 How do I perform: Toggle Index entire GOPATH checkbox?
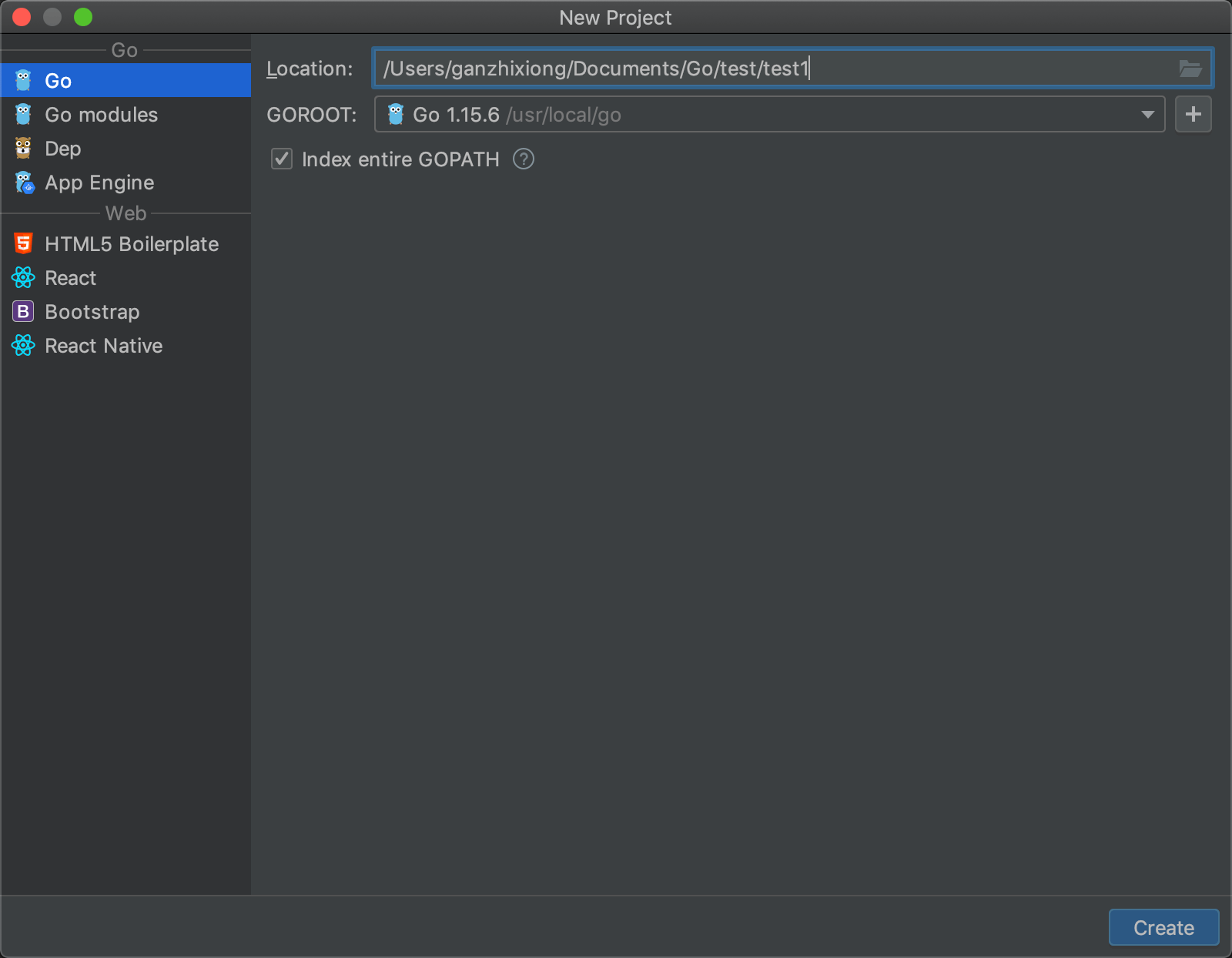[x=282, y=159]
